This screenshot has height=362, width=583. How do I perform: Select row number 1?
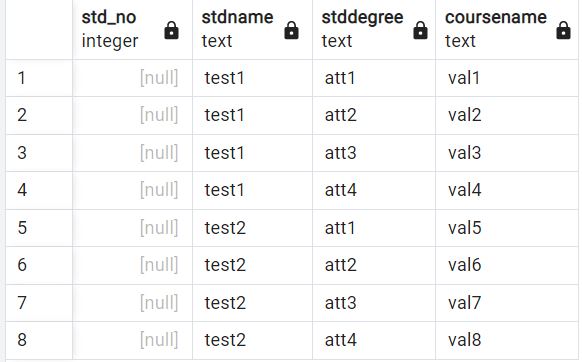point(39,78)
